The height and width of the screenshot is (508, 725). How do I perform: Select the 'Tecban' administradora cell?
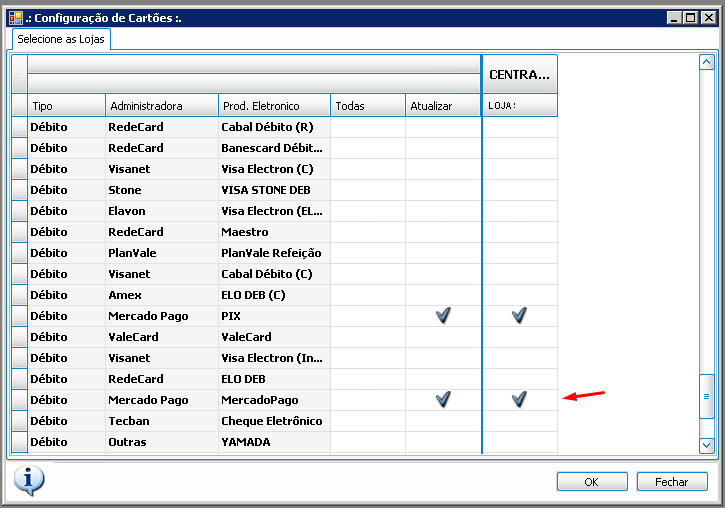click(161, 421)
